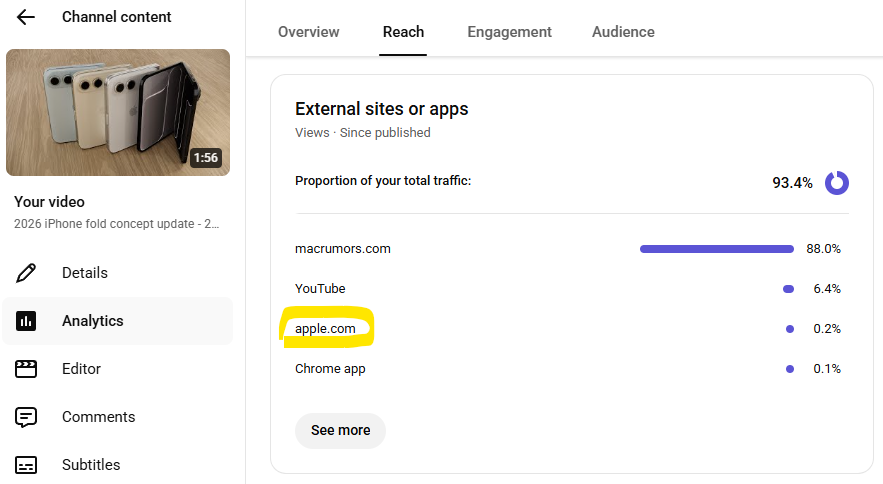Click the 1:56 video duration badge
The width and height of the screenshot is (883, 484).
(206, 158)
